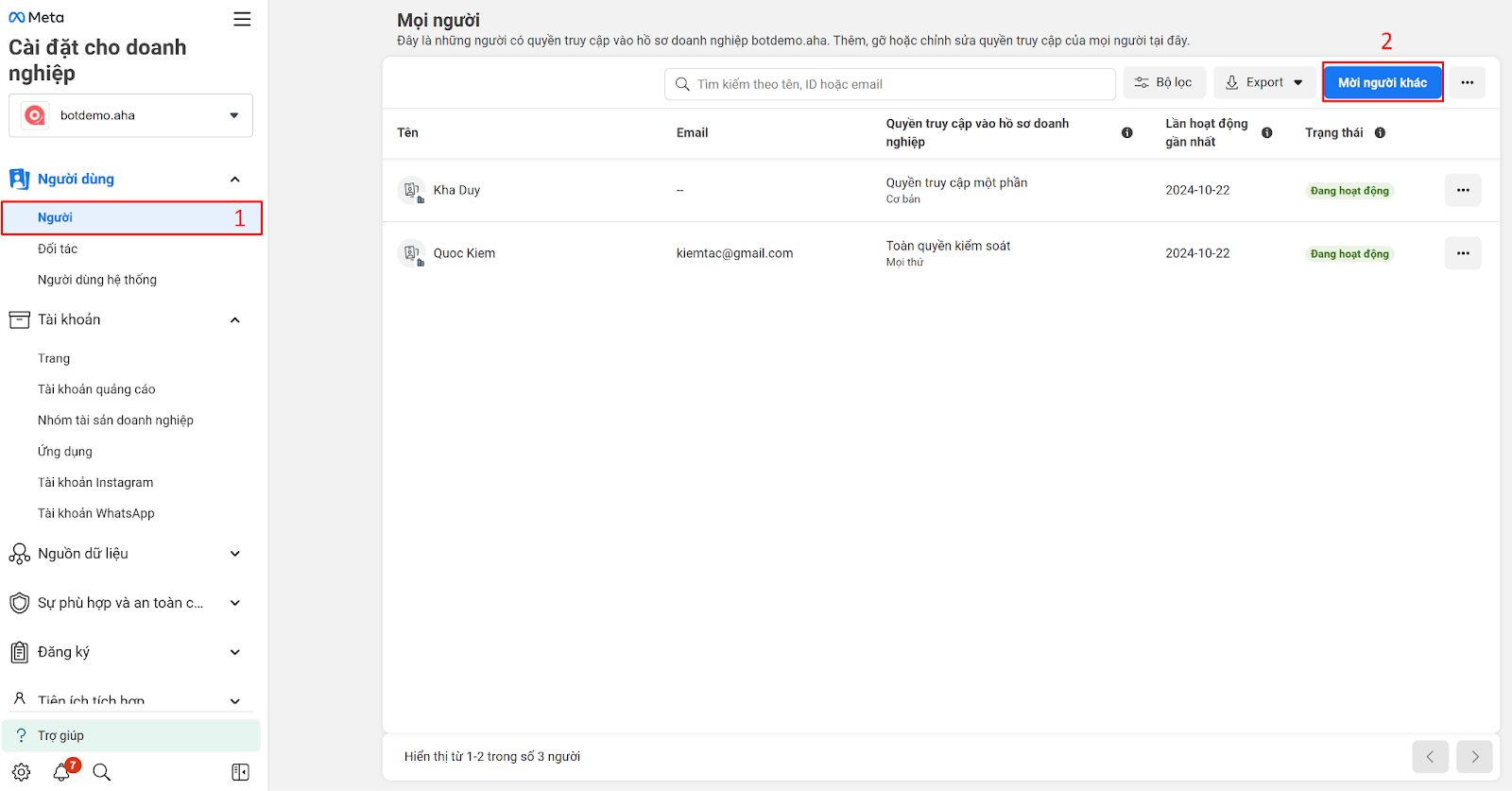Click the kiemtac@gmail.com email
The width and height of the screenshot is (1512, 791).
pyautogui.click(x=734, y=253)
